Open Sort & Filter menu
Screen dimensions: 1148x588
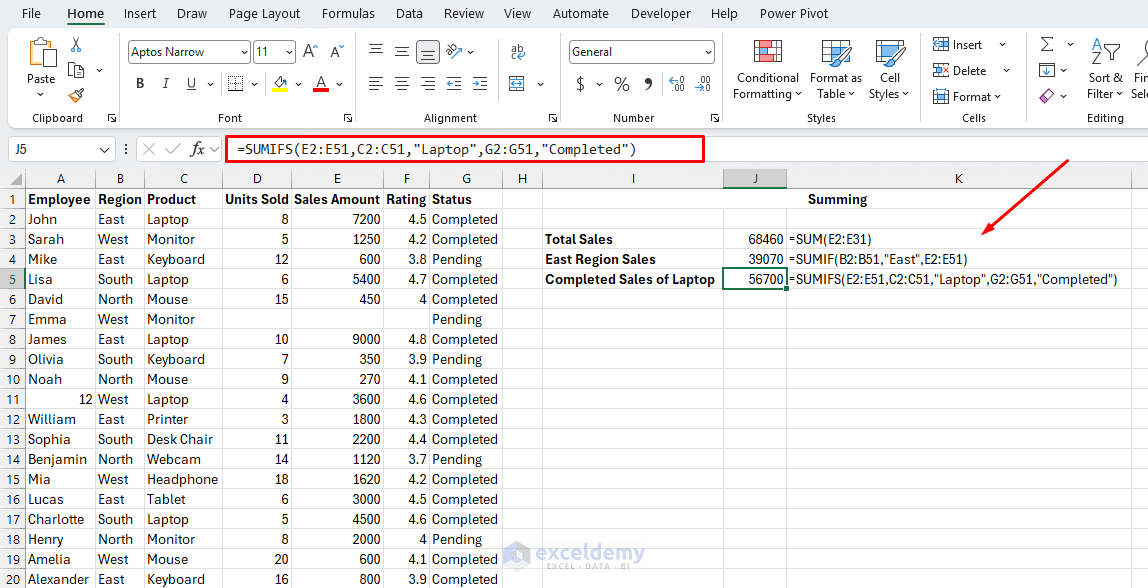(1105, 70)
